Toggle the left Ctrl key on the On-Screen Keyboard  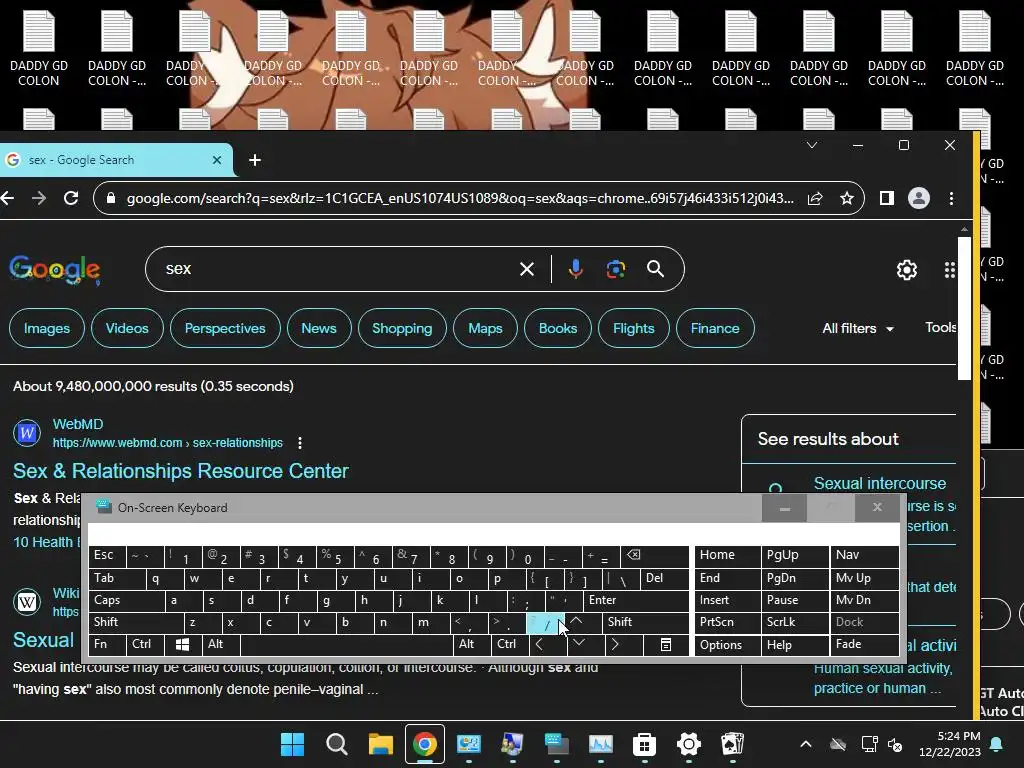(x=144, y=645)
